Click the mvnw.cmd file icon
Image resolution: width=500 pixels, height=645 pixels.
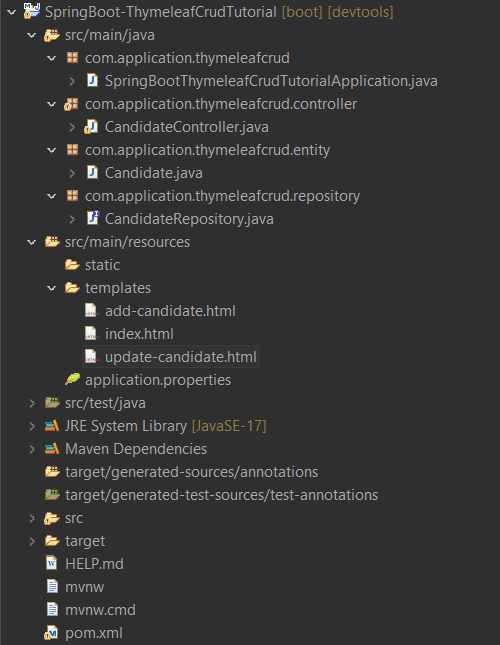(x=52, y=609)
